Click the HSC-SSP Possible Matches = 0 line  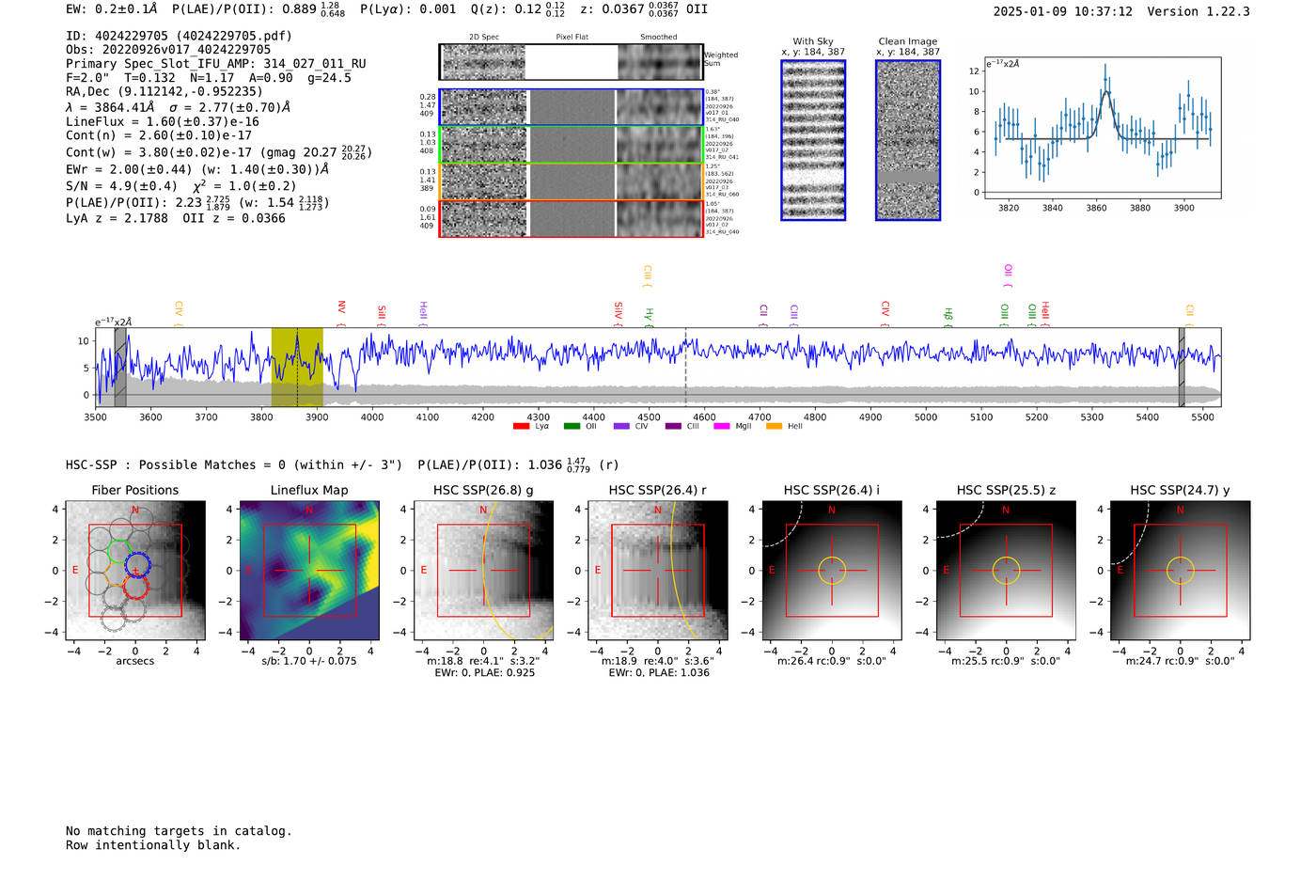coord(234,464)
